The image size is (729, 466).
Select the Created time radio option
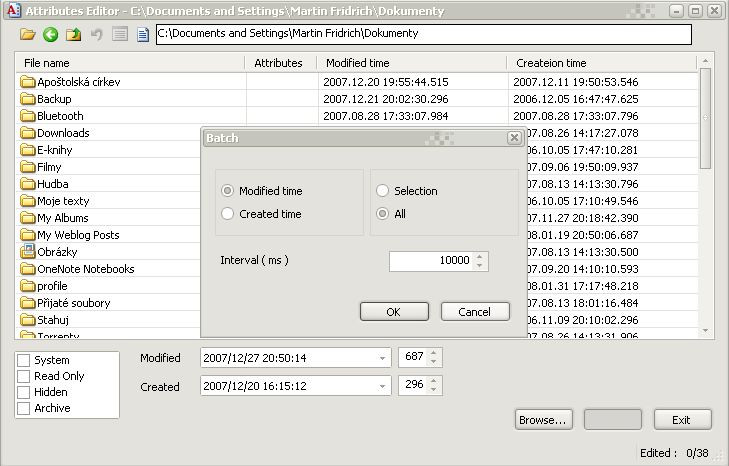click(228, 214)
